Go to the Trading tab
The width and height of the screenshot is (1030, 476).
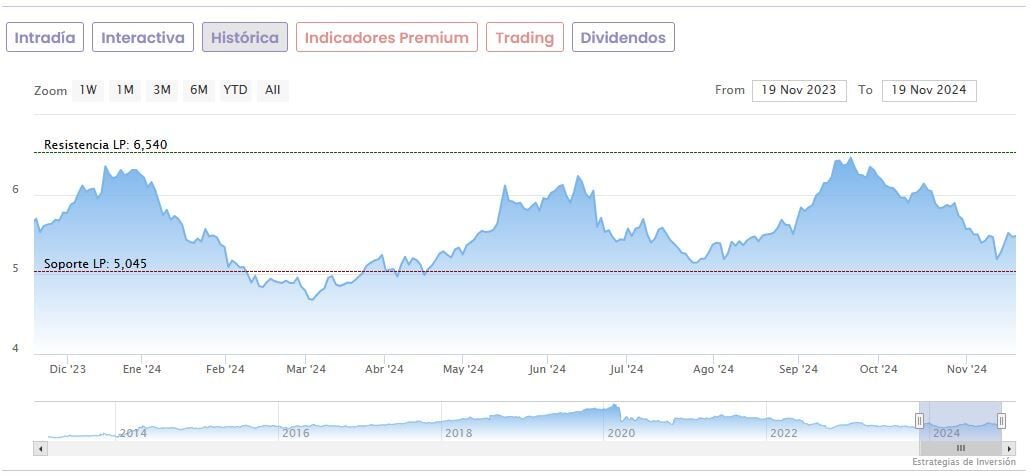525,38
